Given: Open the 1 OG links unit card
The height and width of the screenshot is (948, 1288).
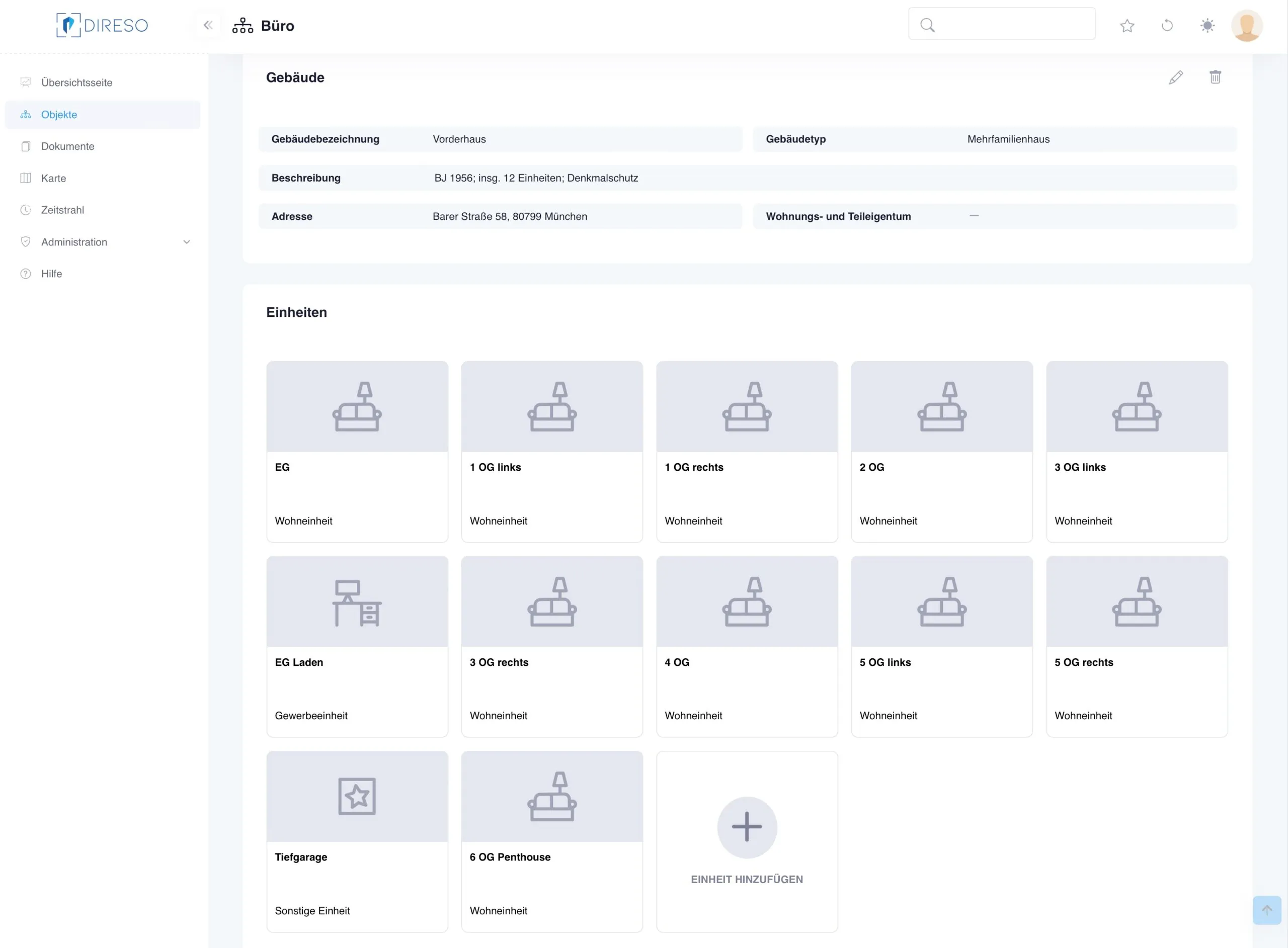Looking at the screenshot, I should [552, 452].
